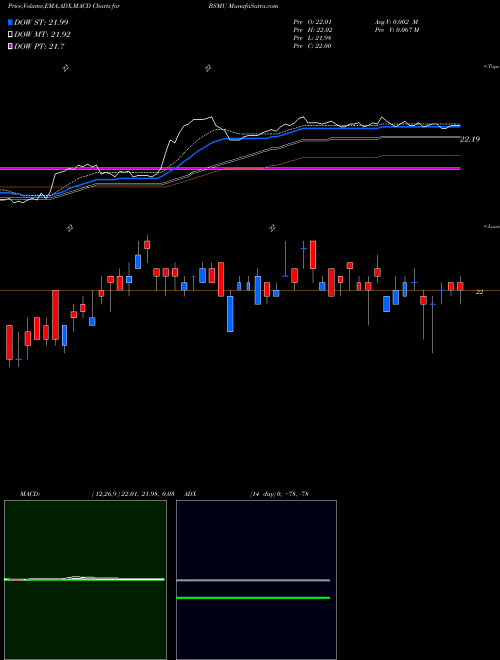Click the ADX '(14 day) 0, +78, -78' values

tap(279, 494)
